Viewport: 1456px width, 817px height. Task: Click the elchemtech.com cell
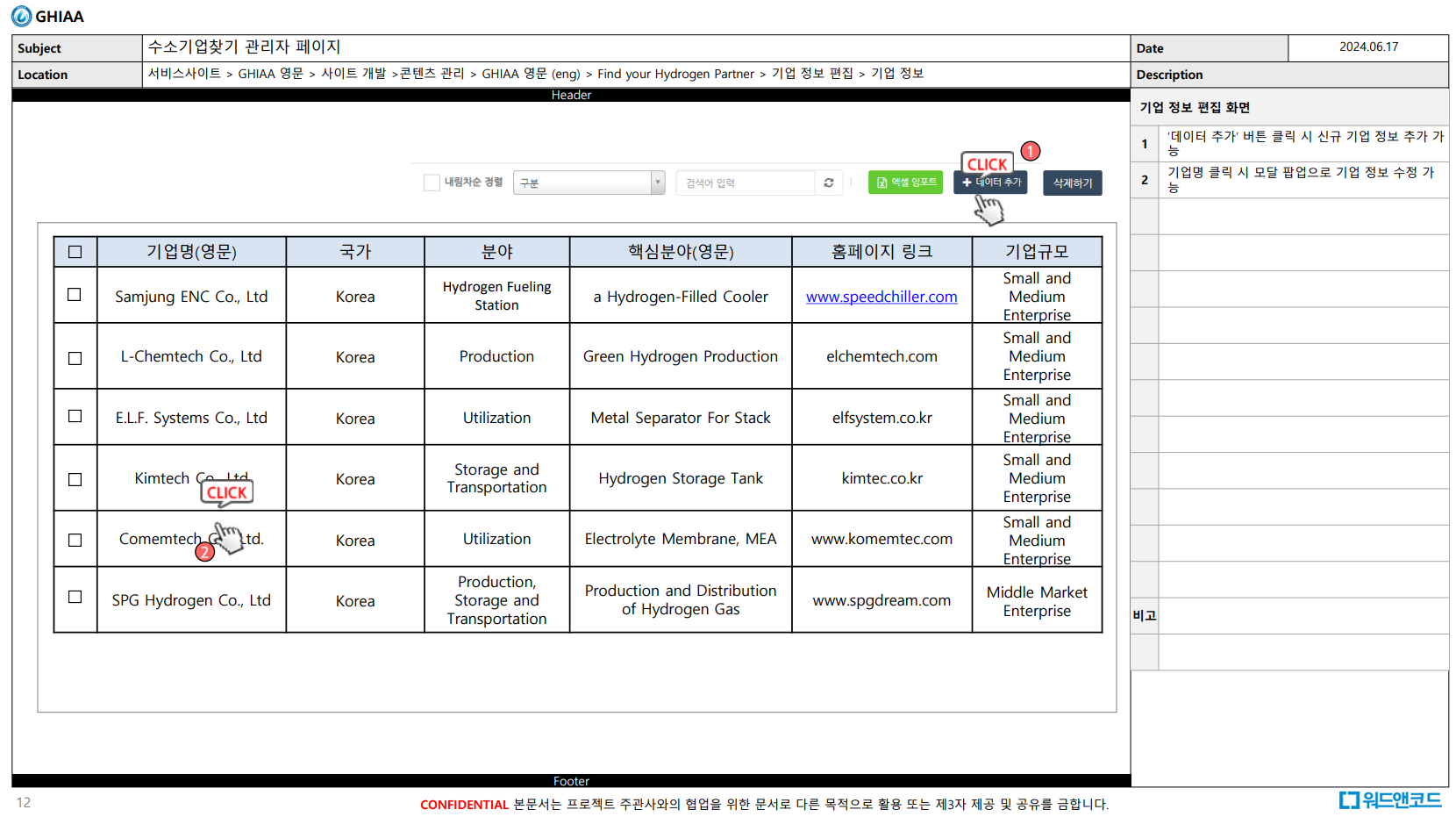click(x=881, y=356)
